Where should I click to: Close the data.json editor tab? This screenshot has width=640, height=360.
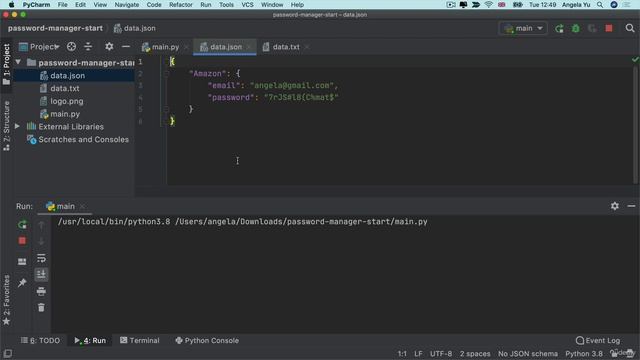[249, 47]
